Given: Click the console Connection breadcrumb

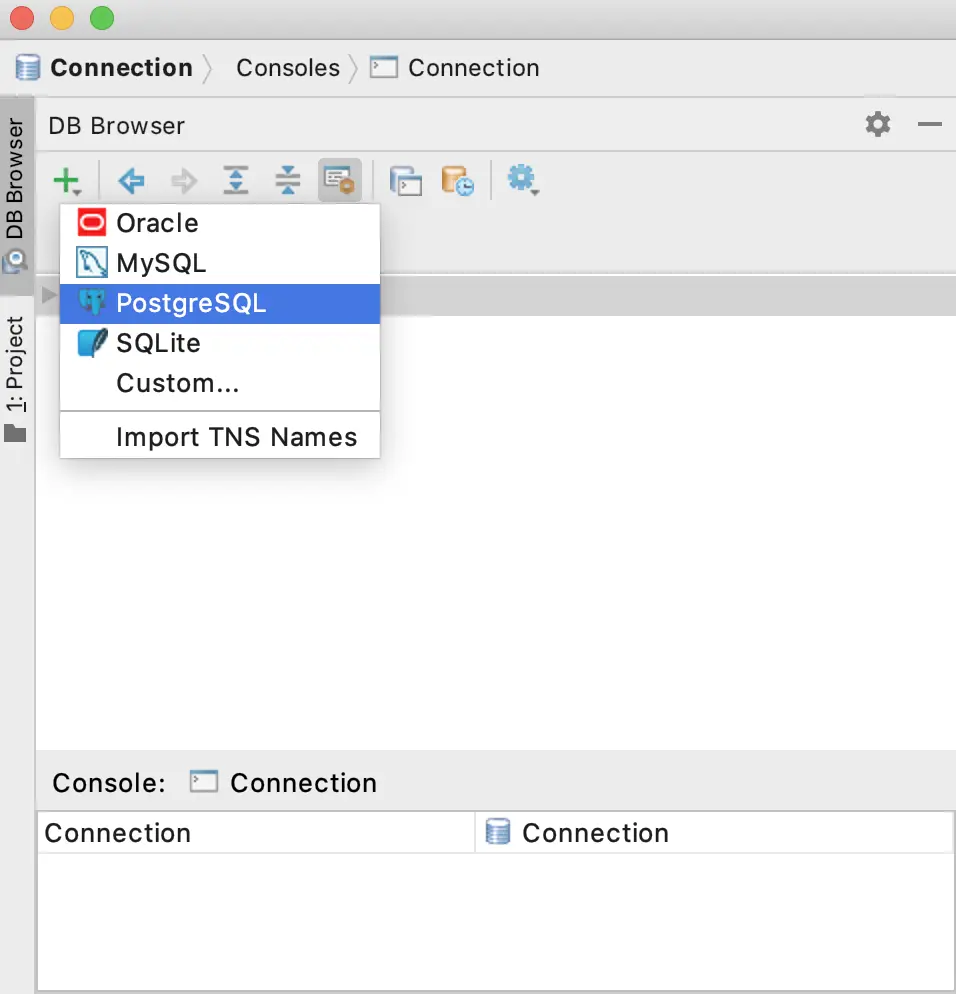Looking at the screenshot, I should tap(474, 68).
